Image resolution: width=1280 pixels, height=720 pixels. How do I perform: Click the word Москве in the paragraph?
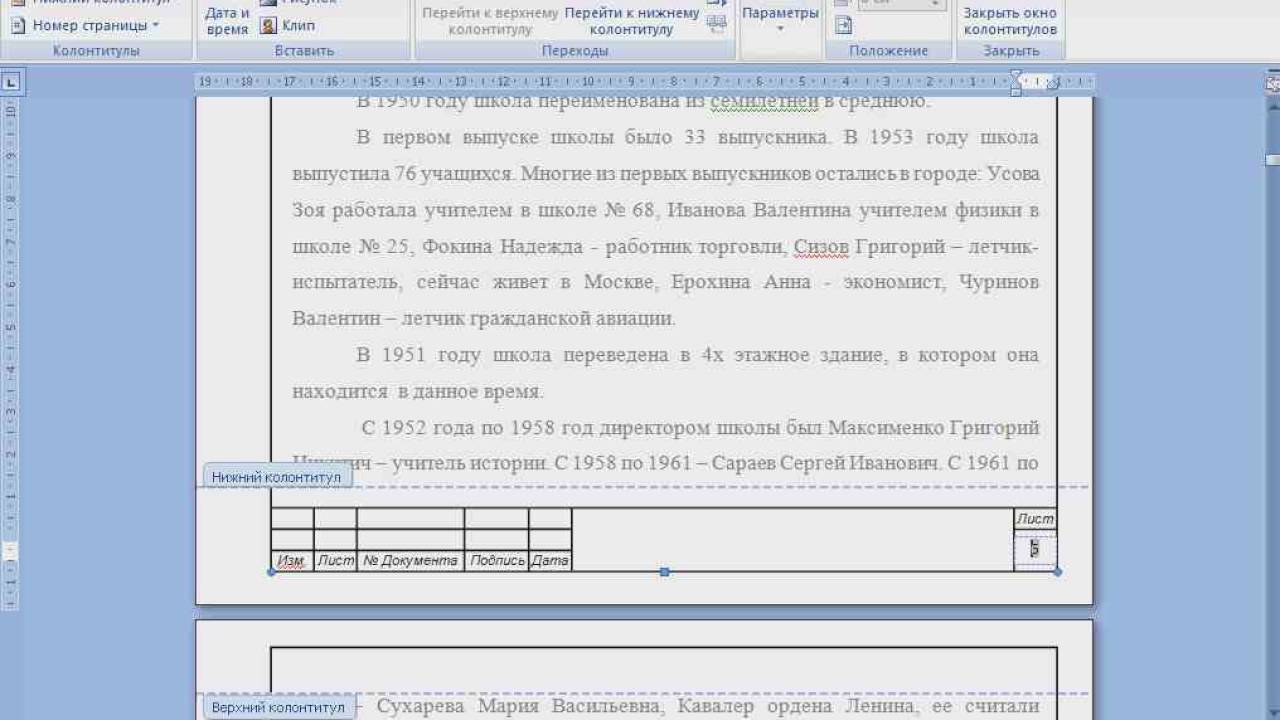point(621,283)
